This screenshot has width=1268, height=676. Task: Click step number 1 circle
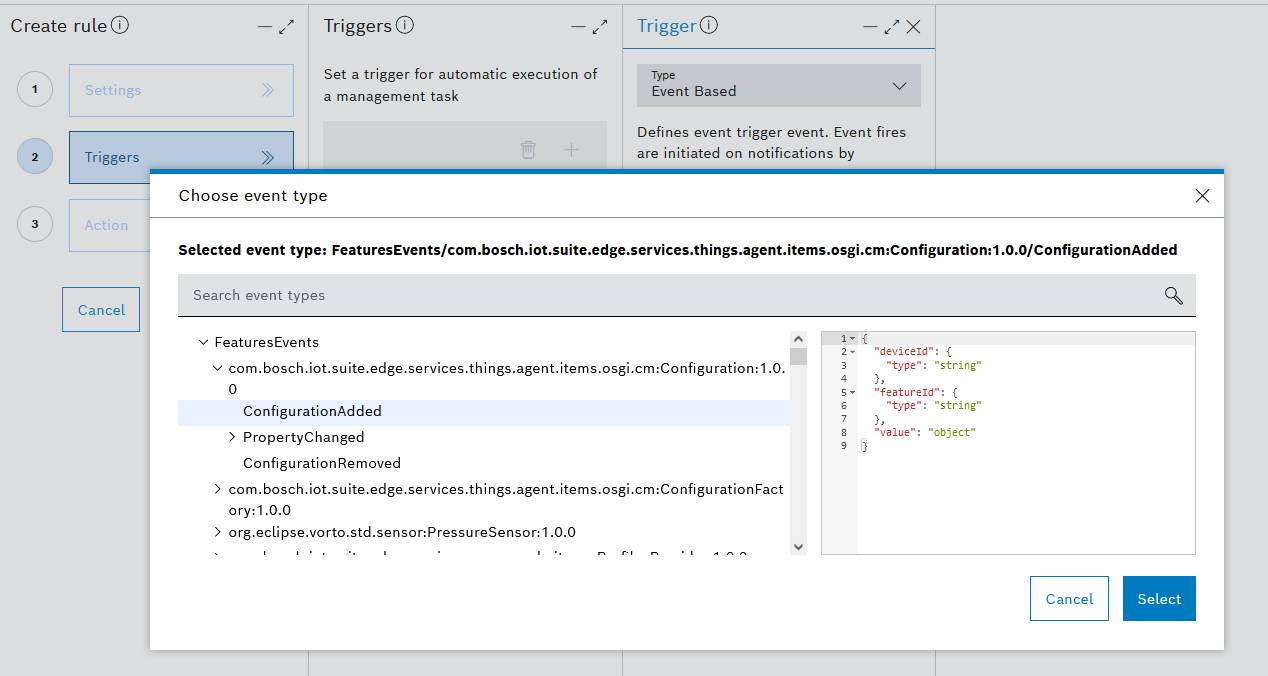(x=35, y=90)
